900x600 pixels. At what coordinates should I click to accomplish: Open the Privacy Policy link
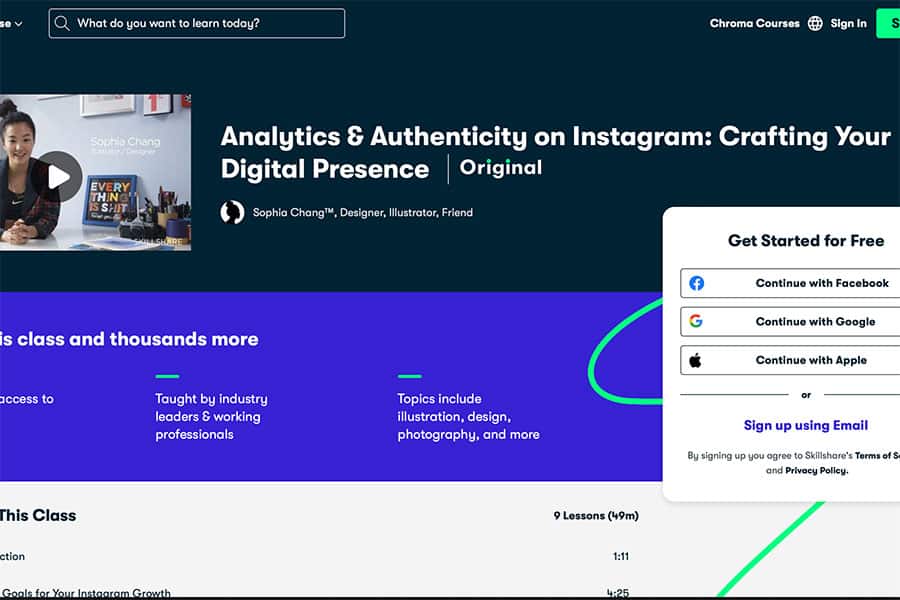816,471
